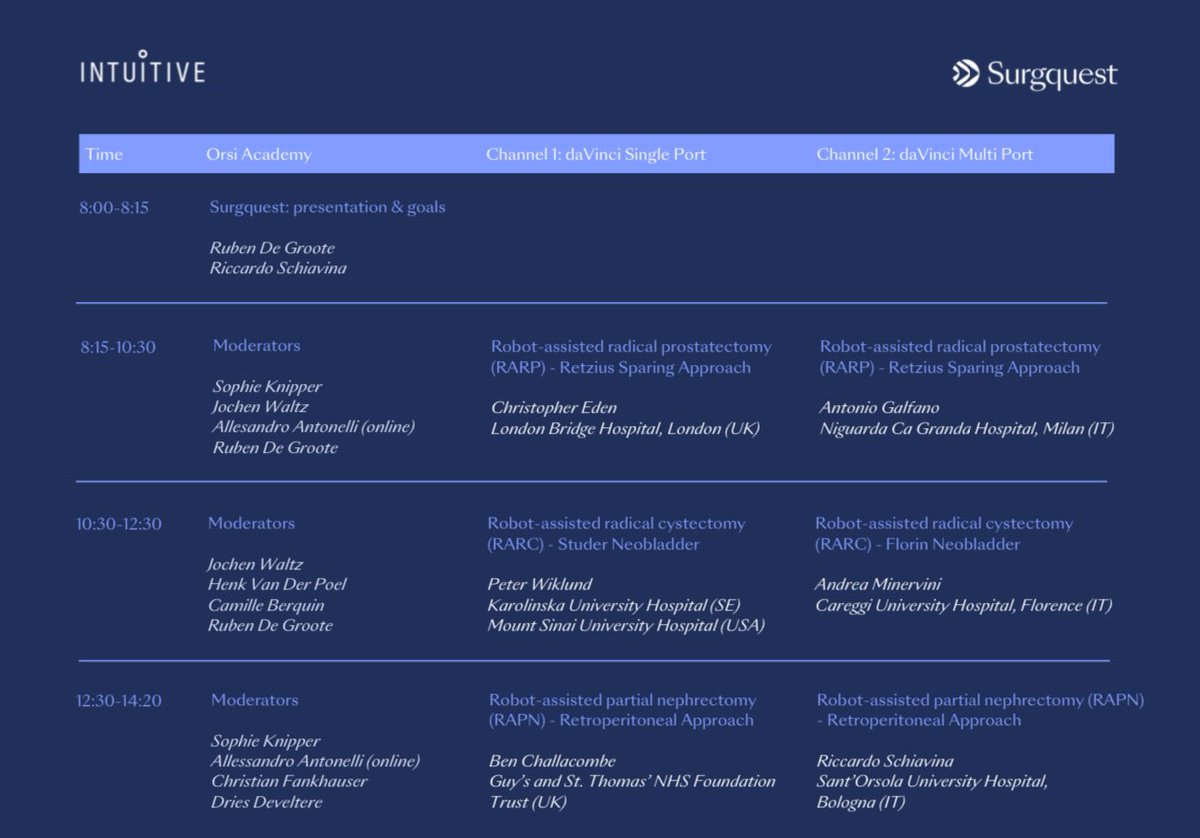This screenshot has height=838, width=1200.
Task: Select Christian Fankhauser name
Action: point(289,781)
